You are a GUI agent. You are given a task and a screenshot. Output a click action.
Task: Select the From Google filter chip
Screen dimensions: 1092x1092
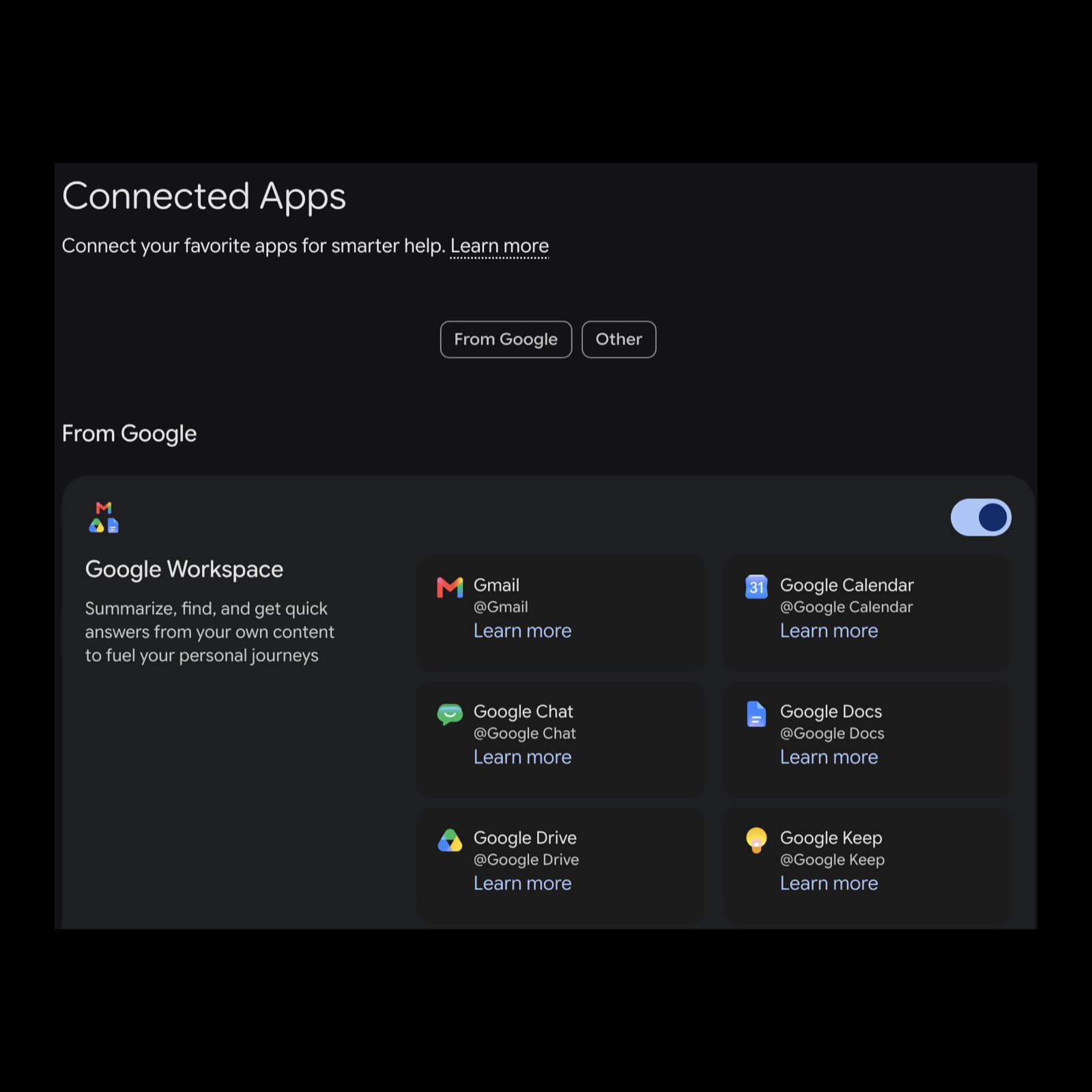pos(506,339)
